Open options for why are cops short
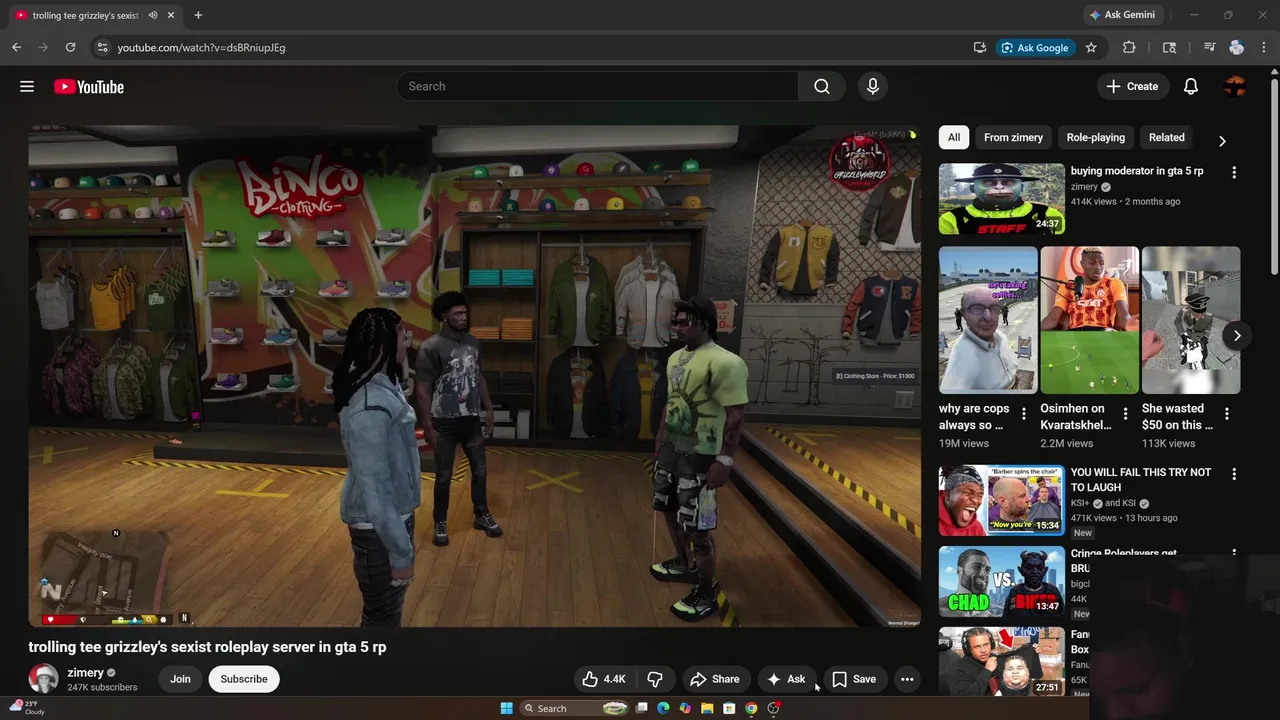This screenshot has width=1280, height=720. 1023,414
